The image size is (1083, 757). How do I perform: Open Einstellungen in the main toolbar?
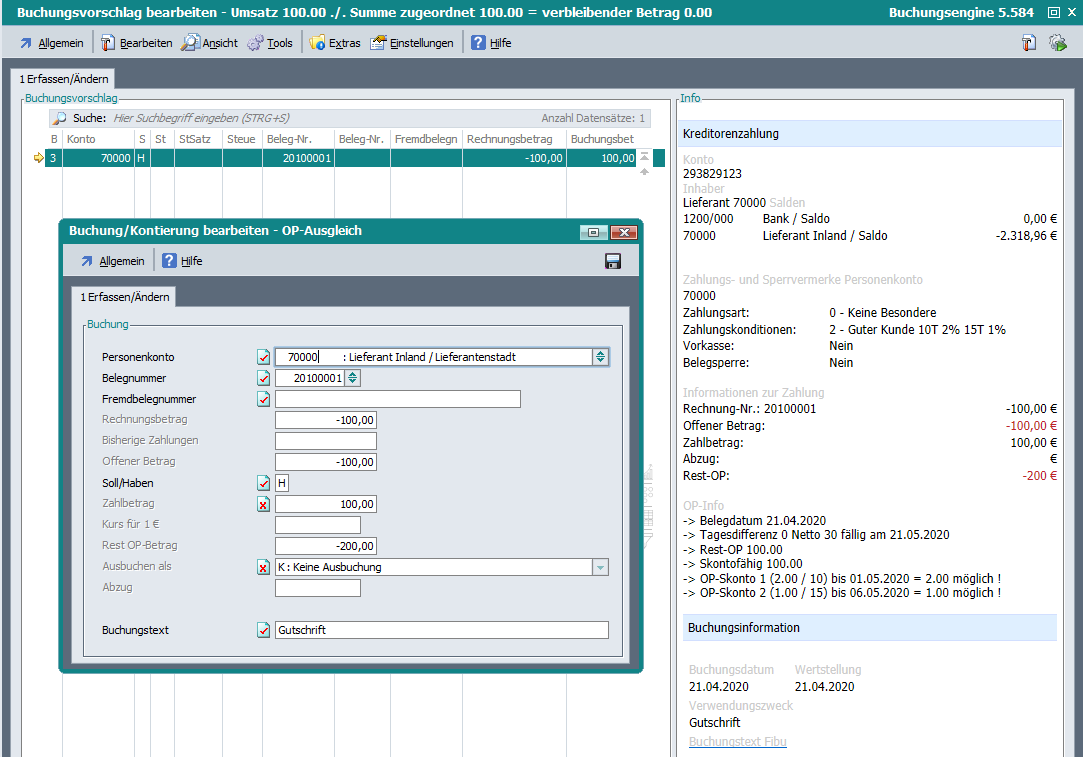[411, 43]
